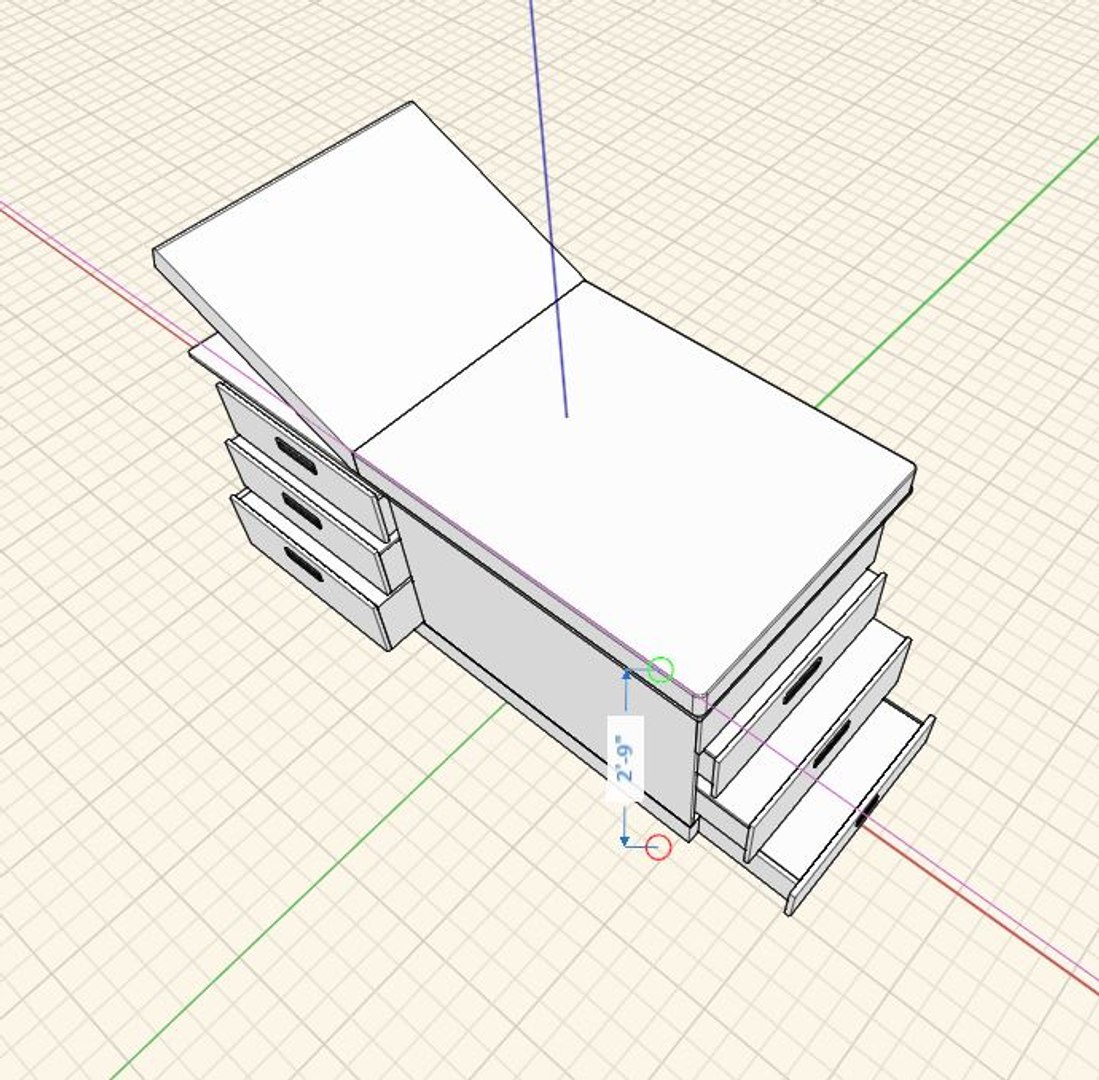Screen dimensions: 1099x1080
Task: Click the middle right drawer handle
Action: point(832,743)
